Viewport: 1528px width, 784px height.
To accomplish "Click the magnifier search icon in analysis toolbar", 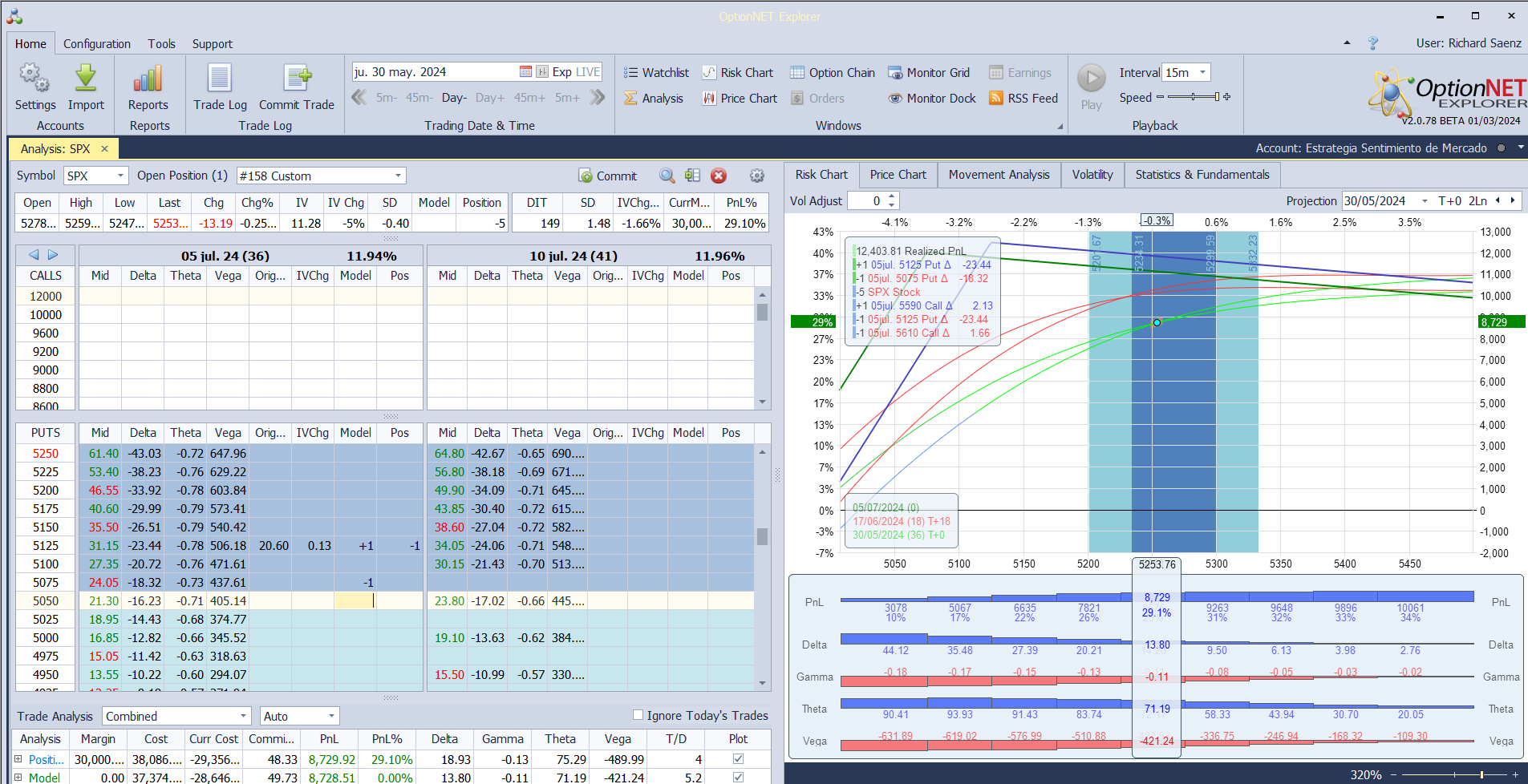I will point(667,176).
